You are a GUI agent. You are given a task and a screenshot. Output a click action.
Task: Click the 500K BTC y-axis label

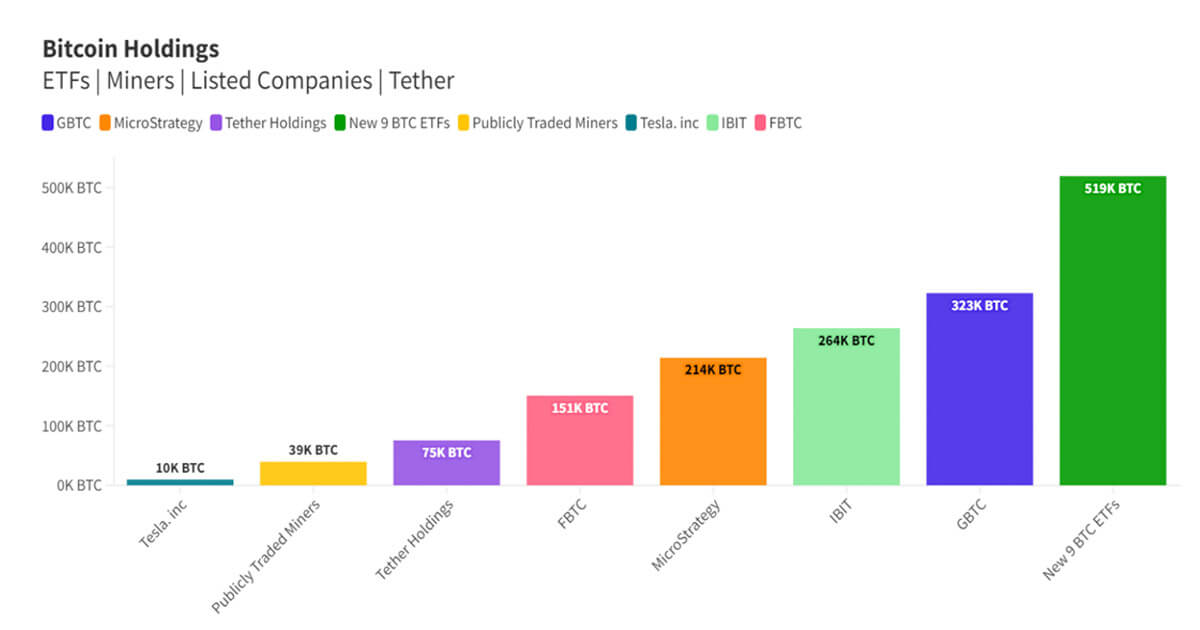[x=74, y=188]
